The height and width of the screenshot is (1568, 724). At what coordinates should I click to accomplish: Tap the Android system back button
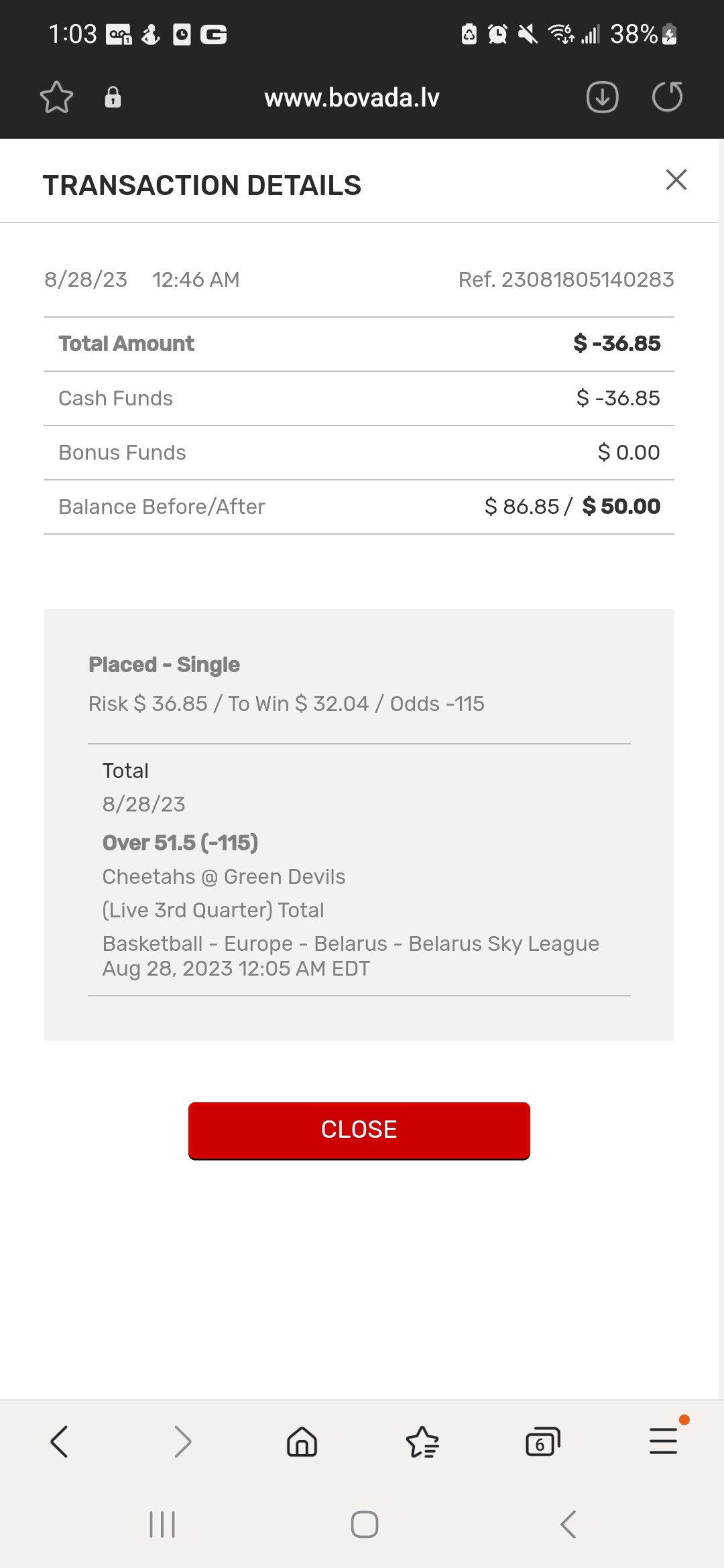(x=568, y=1524)
